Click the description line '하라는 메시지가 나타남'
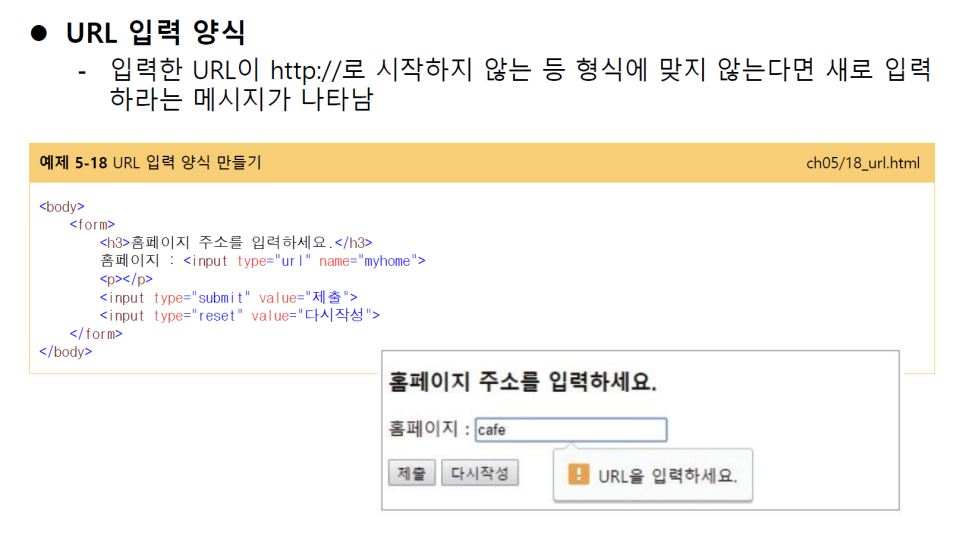 coord(241,99)
